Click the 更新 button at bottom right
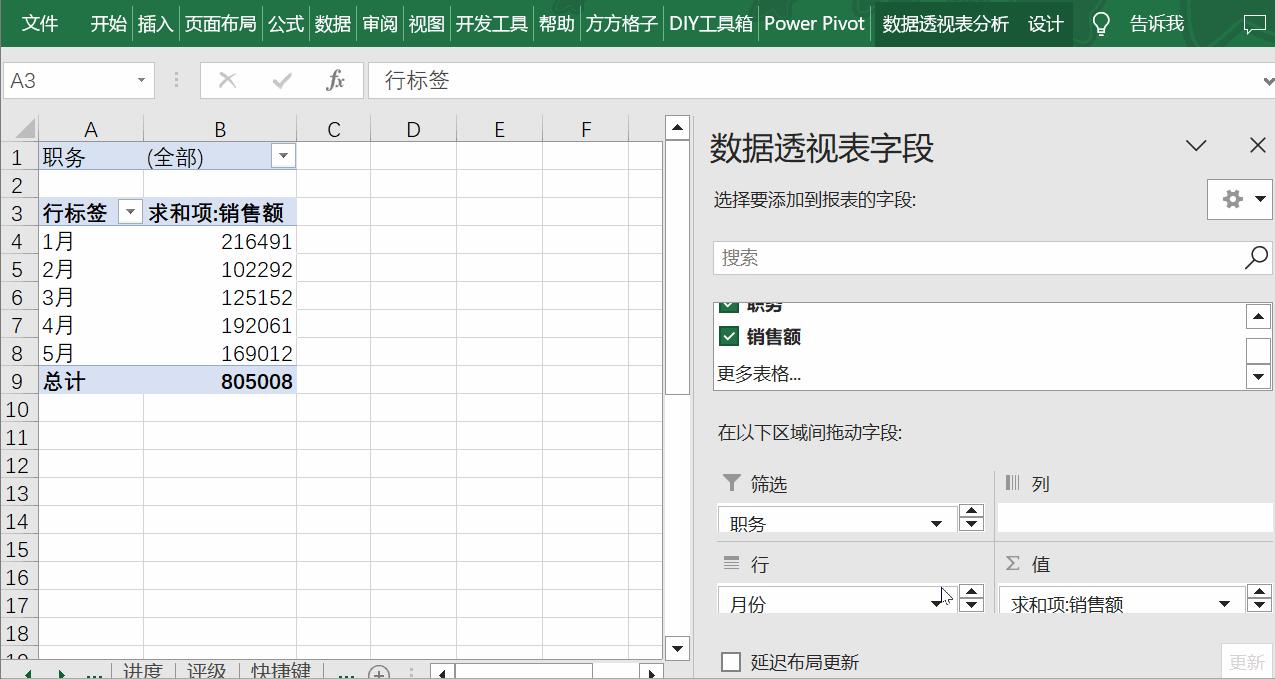 click(1247, 661)
